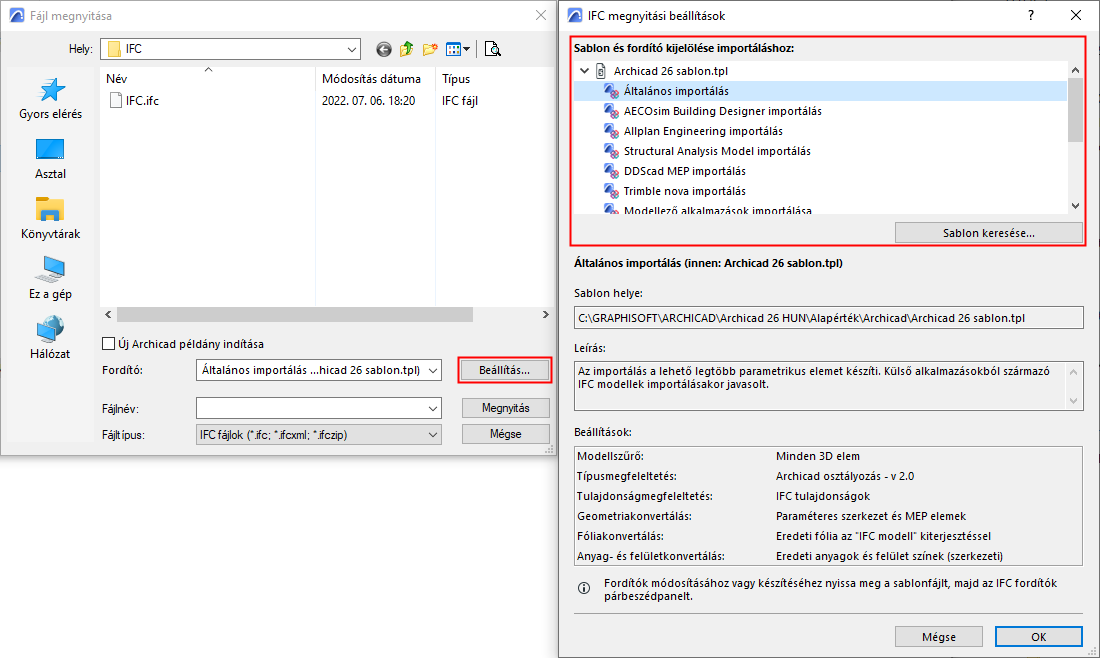Click the Fájlnév input field

310,408
